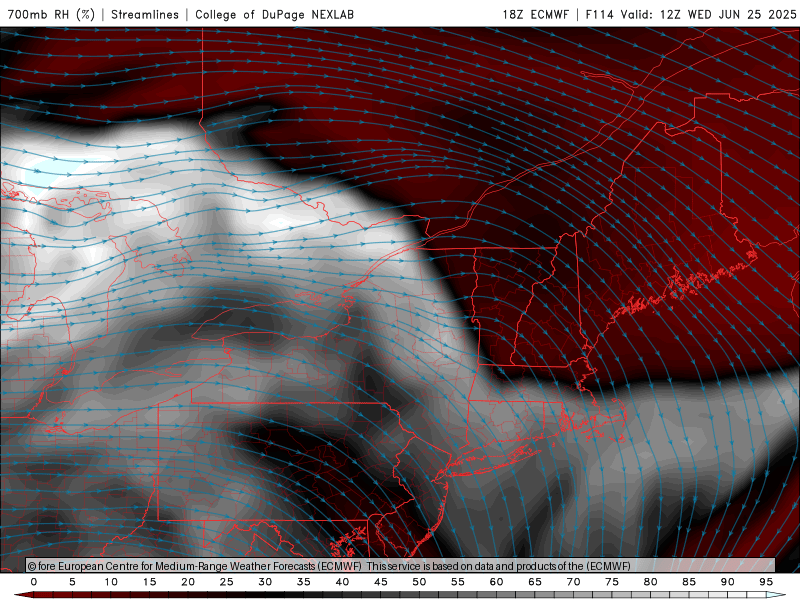Click the colorbar label "25"

pos(227,582)
